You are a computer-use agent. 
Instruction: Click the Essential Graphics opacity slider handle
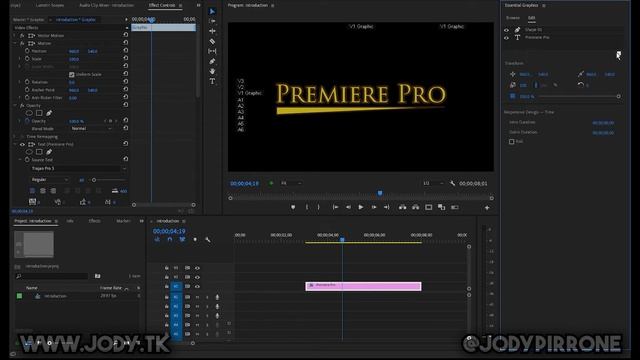pos(618,96)
